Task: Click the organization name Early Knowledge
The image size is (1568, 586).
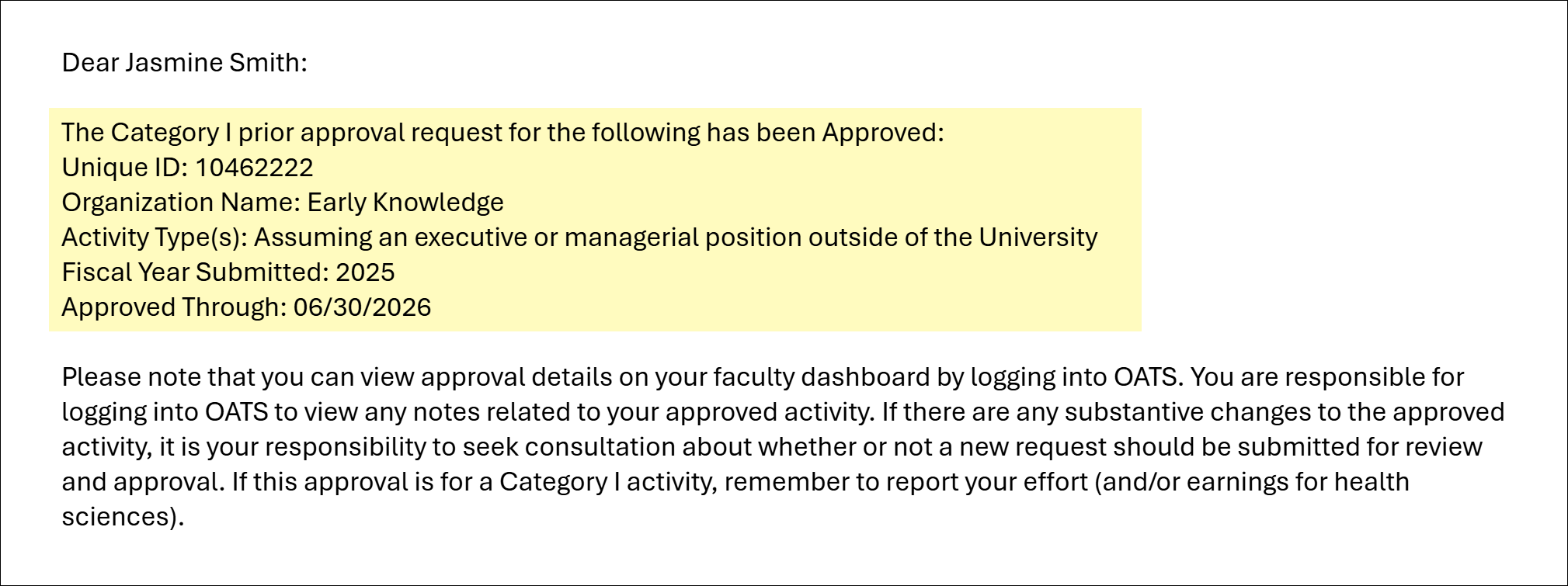Action: (x=405, y=203)
